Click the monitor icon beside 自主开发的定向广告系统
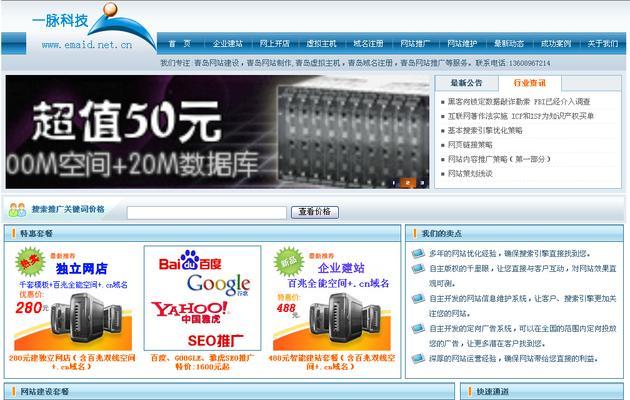 pyautogui.click(x=418, y=329)
